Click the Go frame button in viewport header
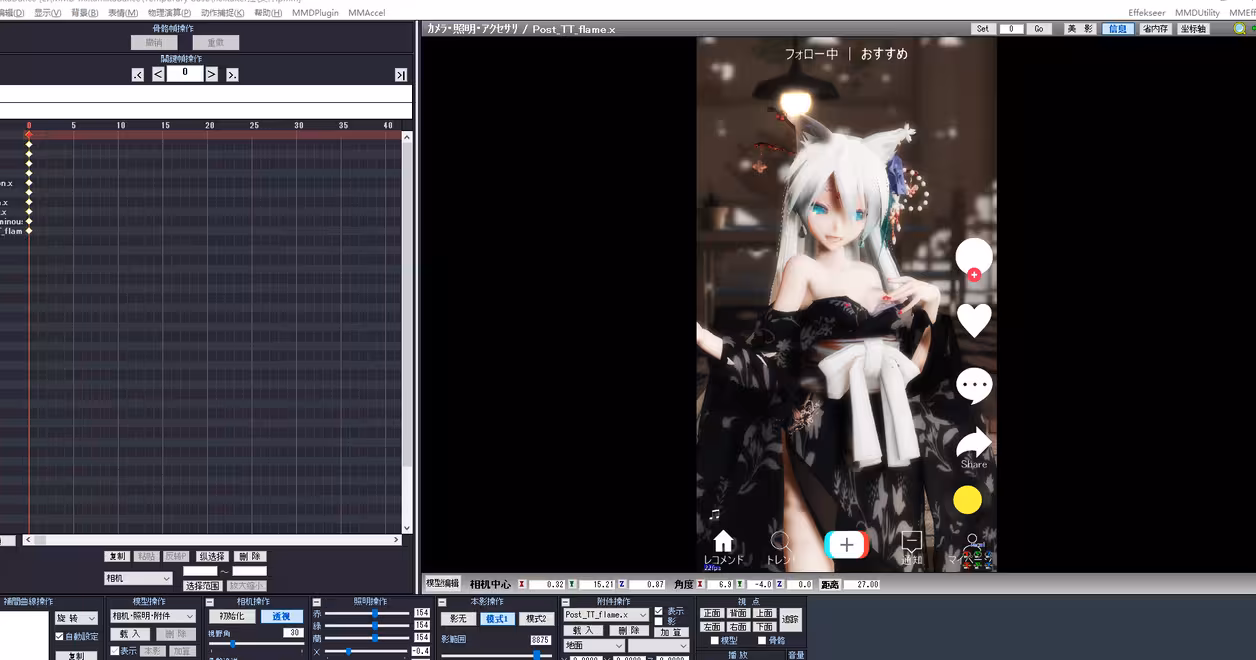 coord(1039,29)
